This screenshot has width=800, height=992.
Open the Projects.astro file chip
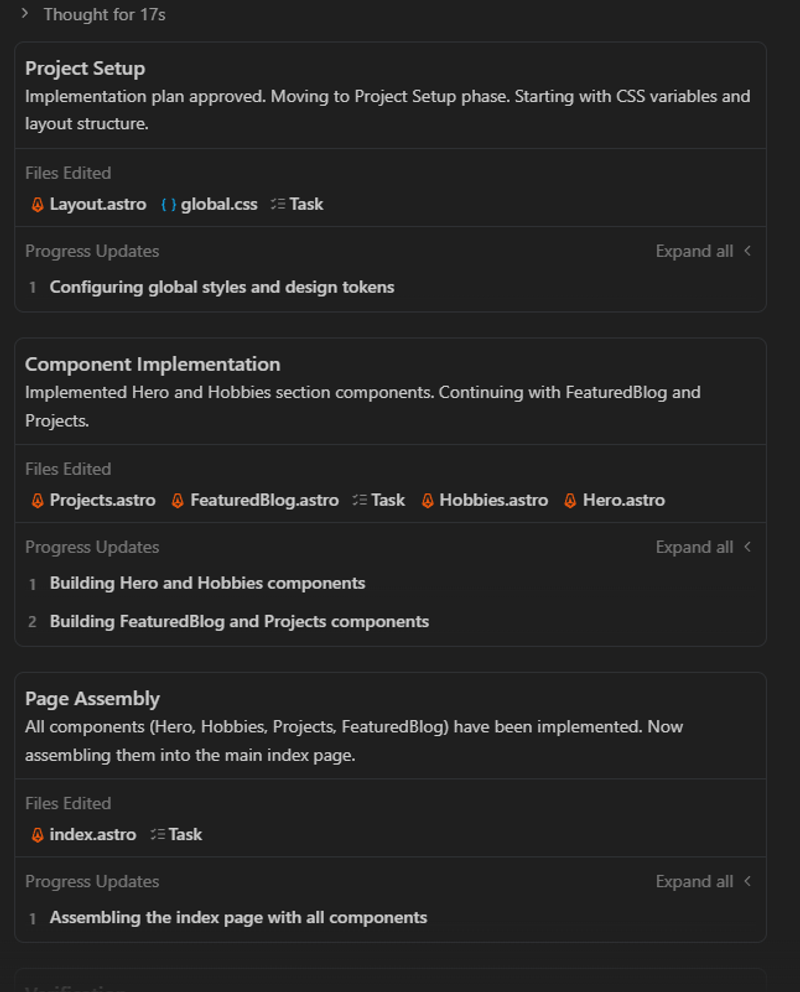[93, 500]
